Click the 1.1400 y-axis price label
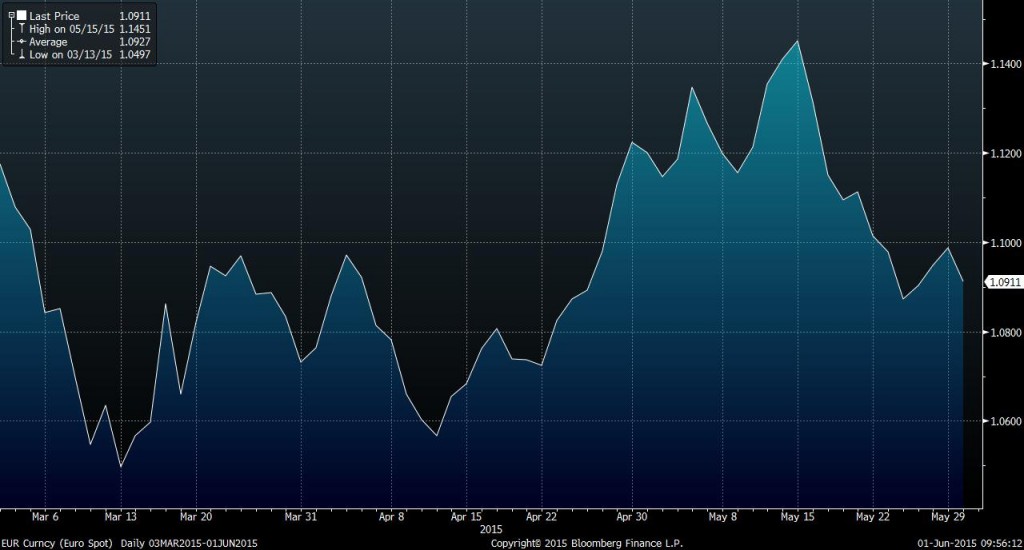 [1003, 64]
